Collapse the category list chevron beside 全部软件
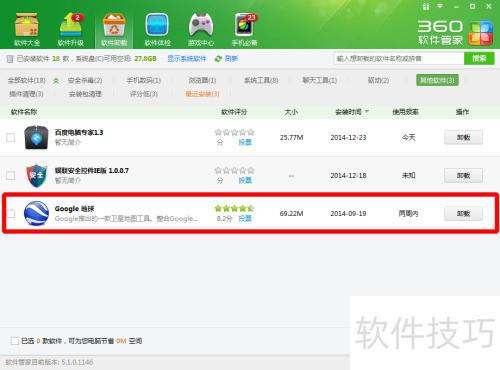This screenshot has width=500, height=370. point(56,80)
